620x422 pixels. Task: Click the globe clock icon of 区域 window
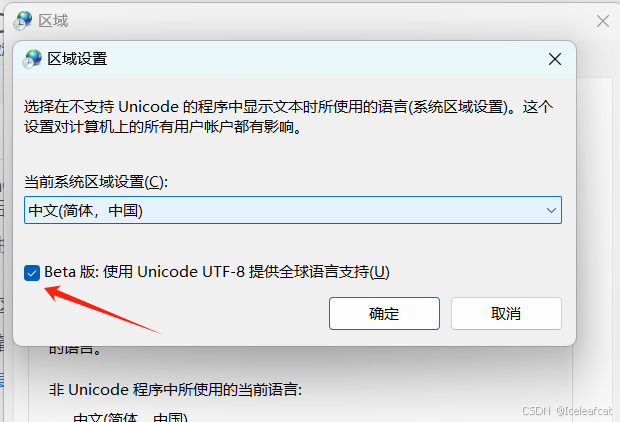[23, 21]
